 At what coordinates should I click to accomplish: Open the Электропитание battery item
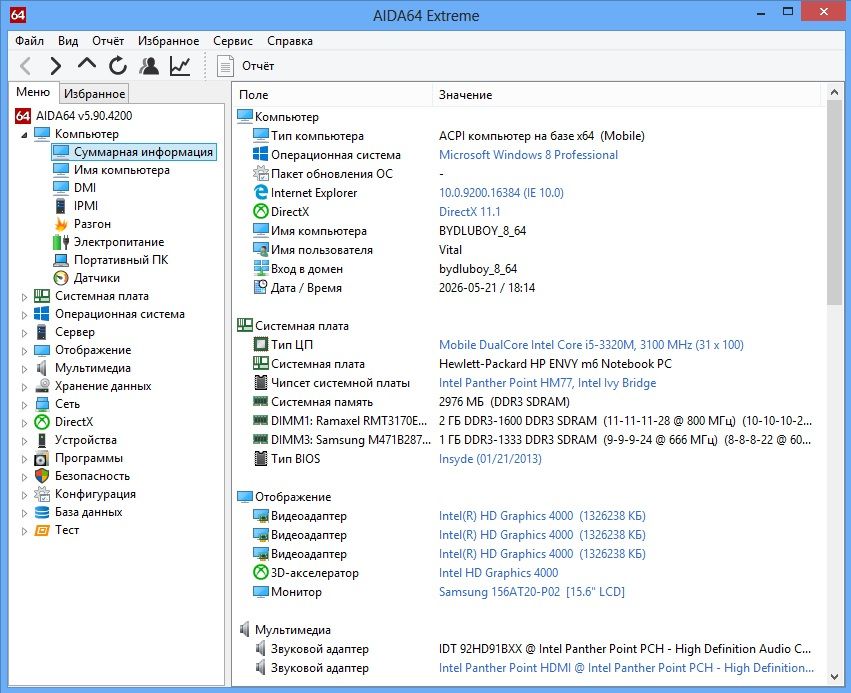pos(109,242)
